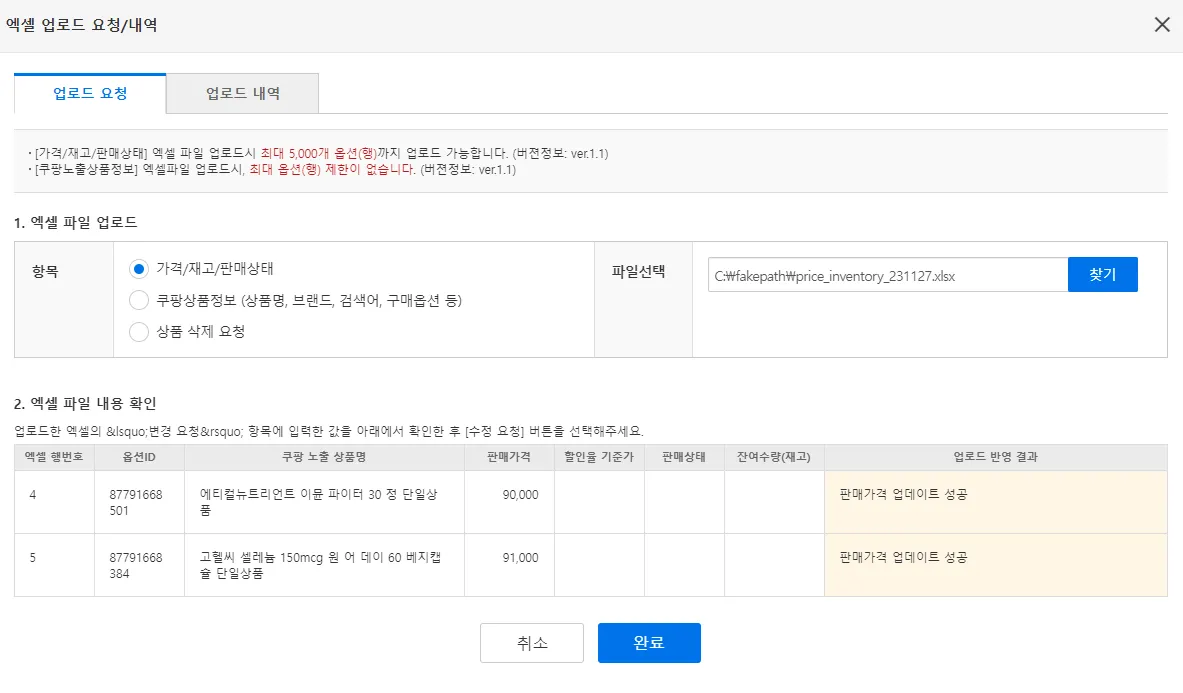Click the 고헬씨 셀레늄 product name cell
The height and width of the screenshot is (693, 1183).
coord(324,565)
